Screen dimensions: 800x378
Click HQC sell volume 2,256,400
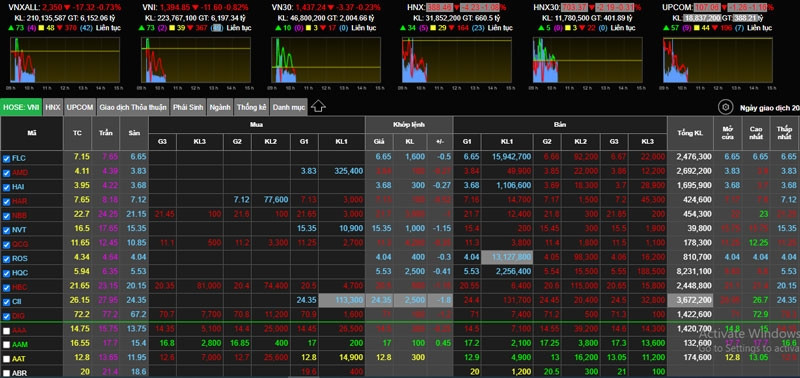click(x=513, y=271)
